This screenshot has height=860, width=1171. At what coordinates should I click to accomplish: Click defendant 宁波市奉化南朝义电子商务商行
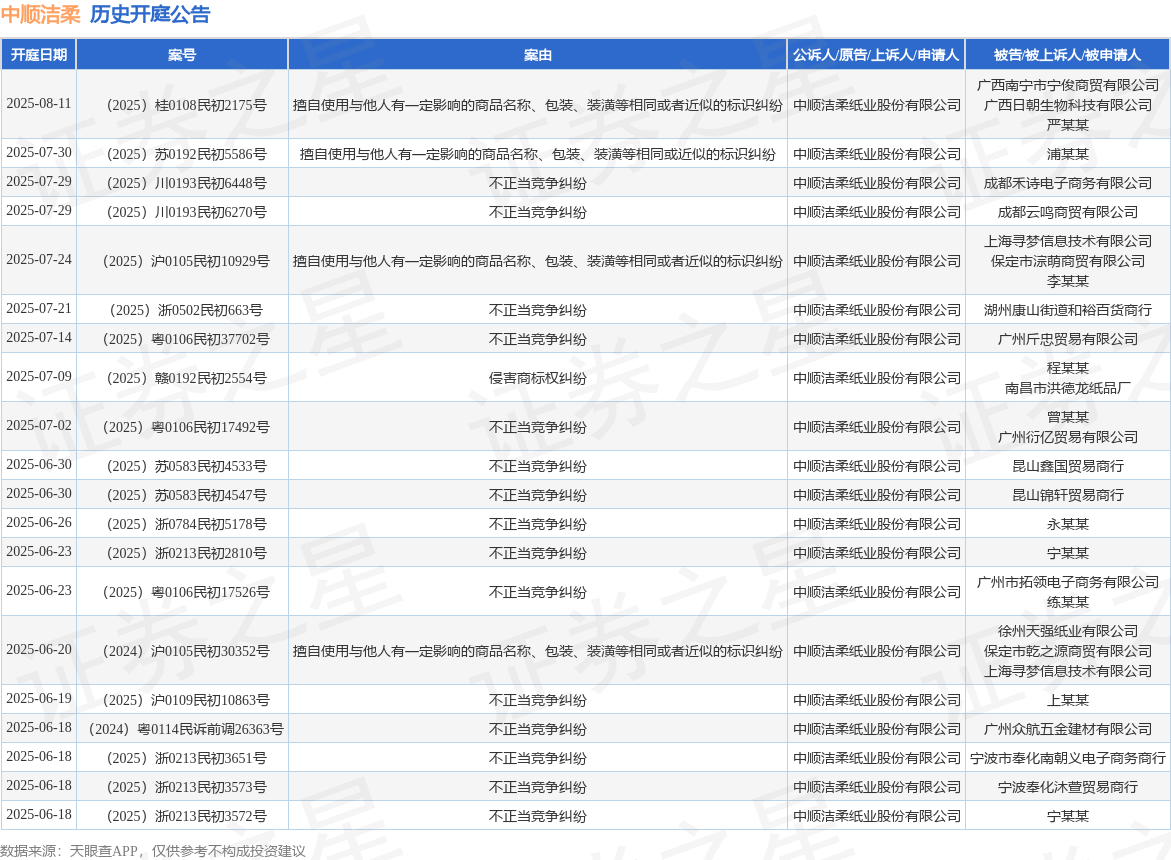pos(1068,758)
